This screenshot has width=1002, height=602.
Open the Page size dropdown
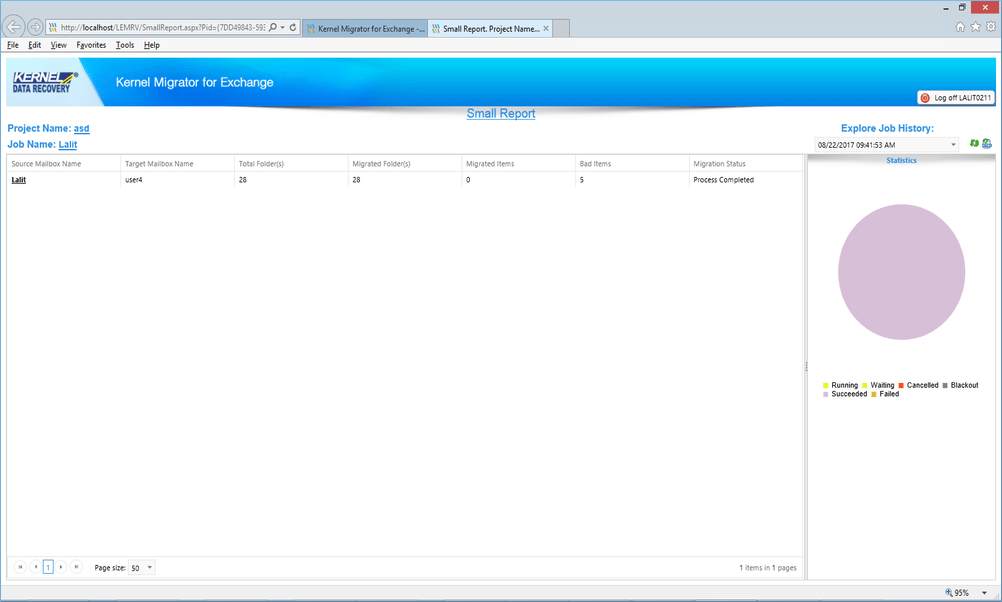click(150, 567)
